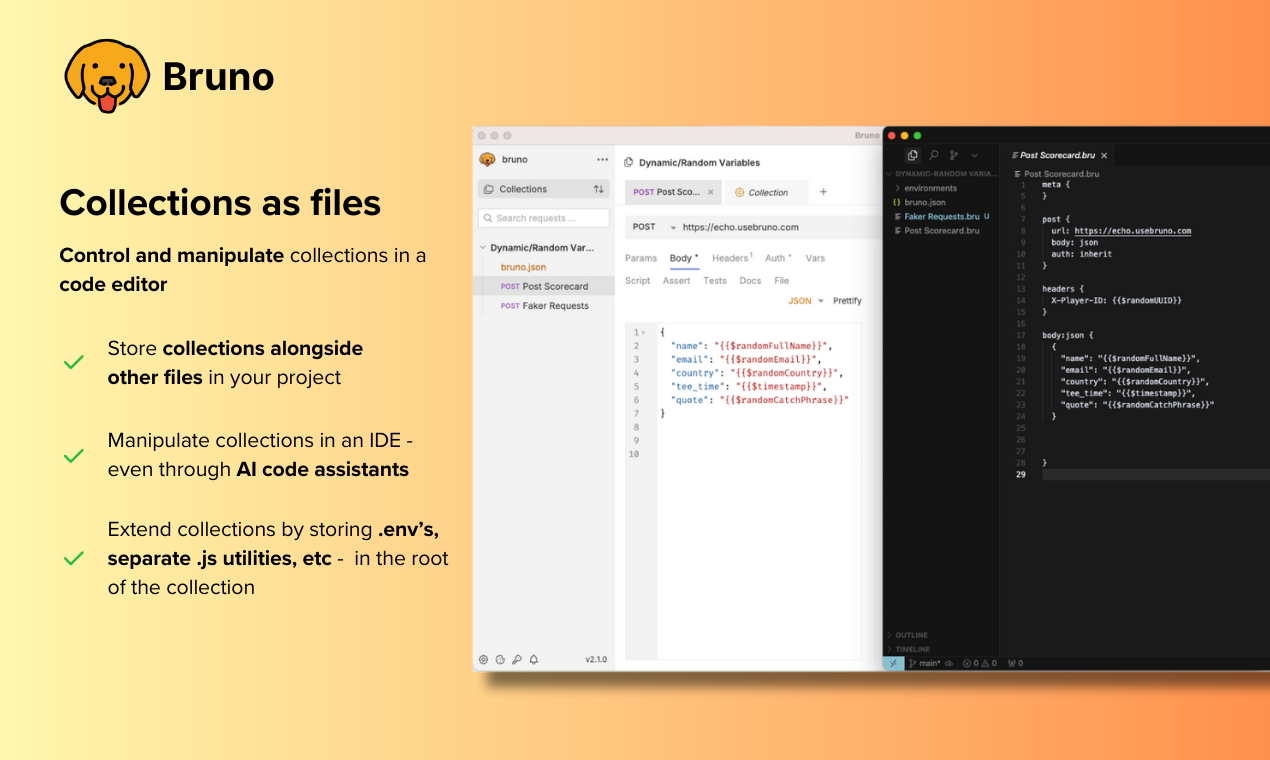
Task: Open Bruno settings gear icon
Action: coord(484,660)
